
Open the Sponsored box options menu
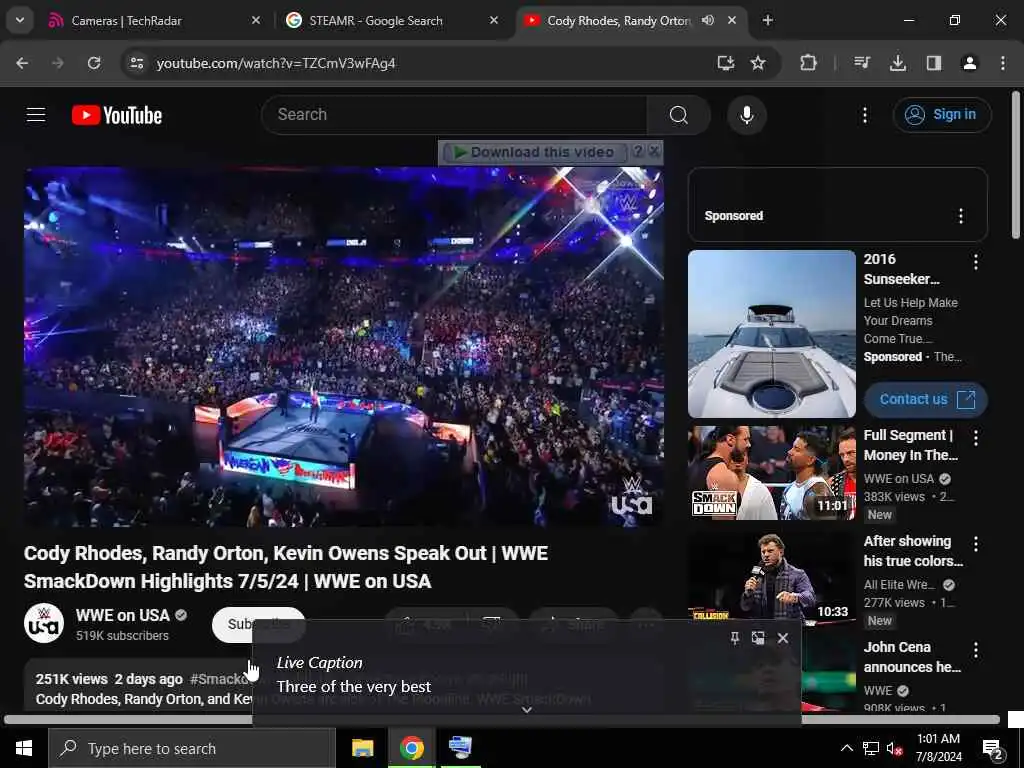pyautogui.click(x=961, y=216)
